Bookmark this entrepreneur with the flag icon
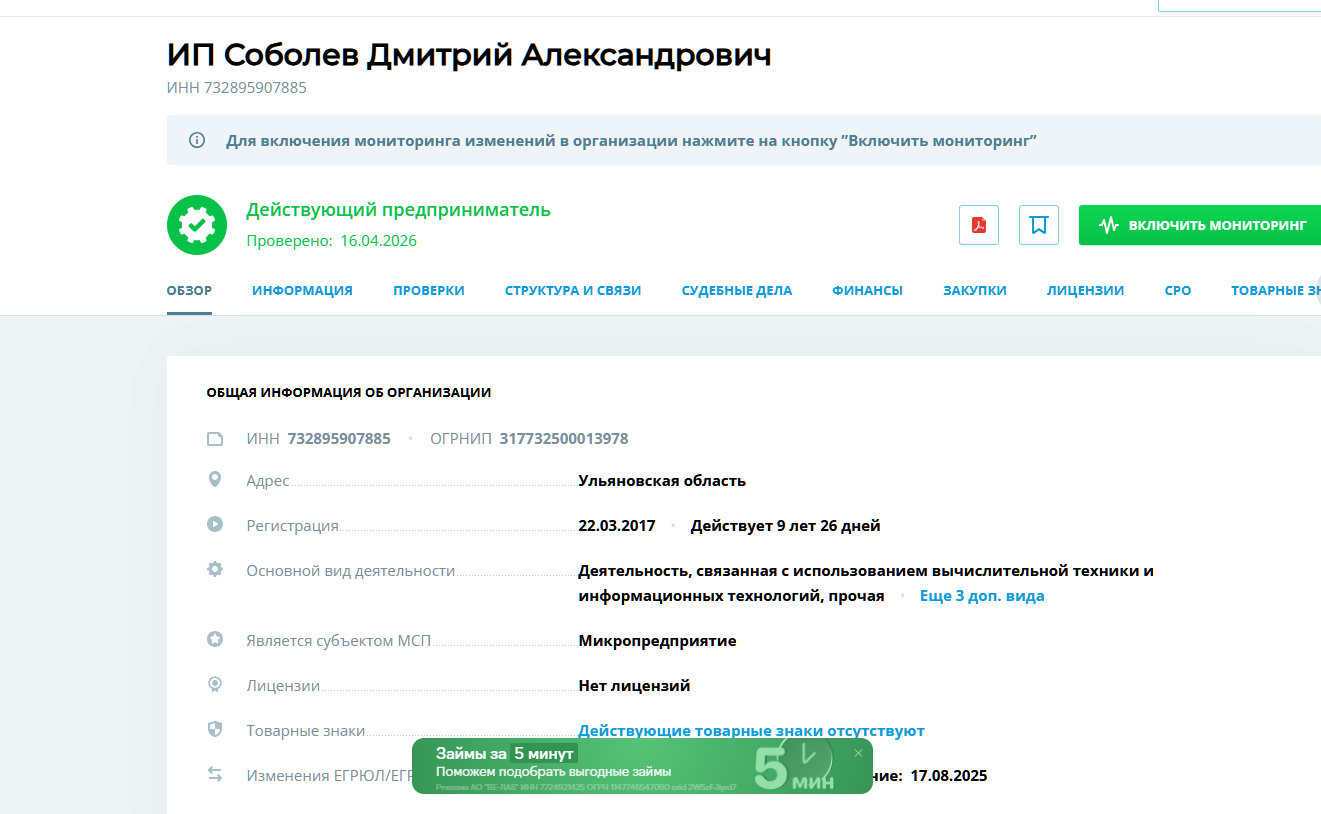Viewport: 1321px width, 814px height. point(1039,225)
